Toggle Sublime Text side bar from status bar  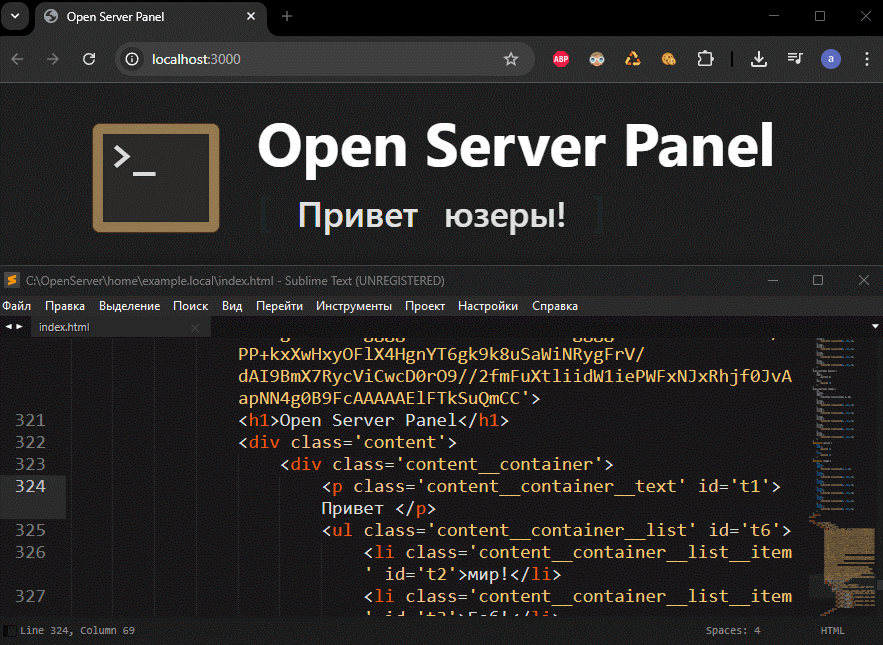(x=9, y=631)
